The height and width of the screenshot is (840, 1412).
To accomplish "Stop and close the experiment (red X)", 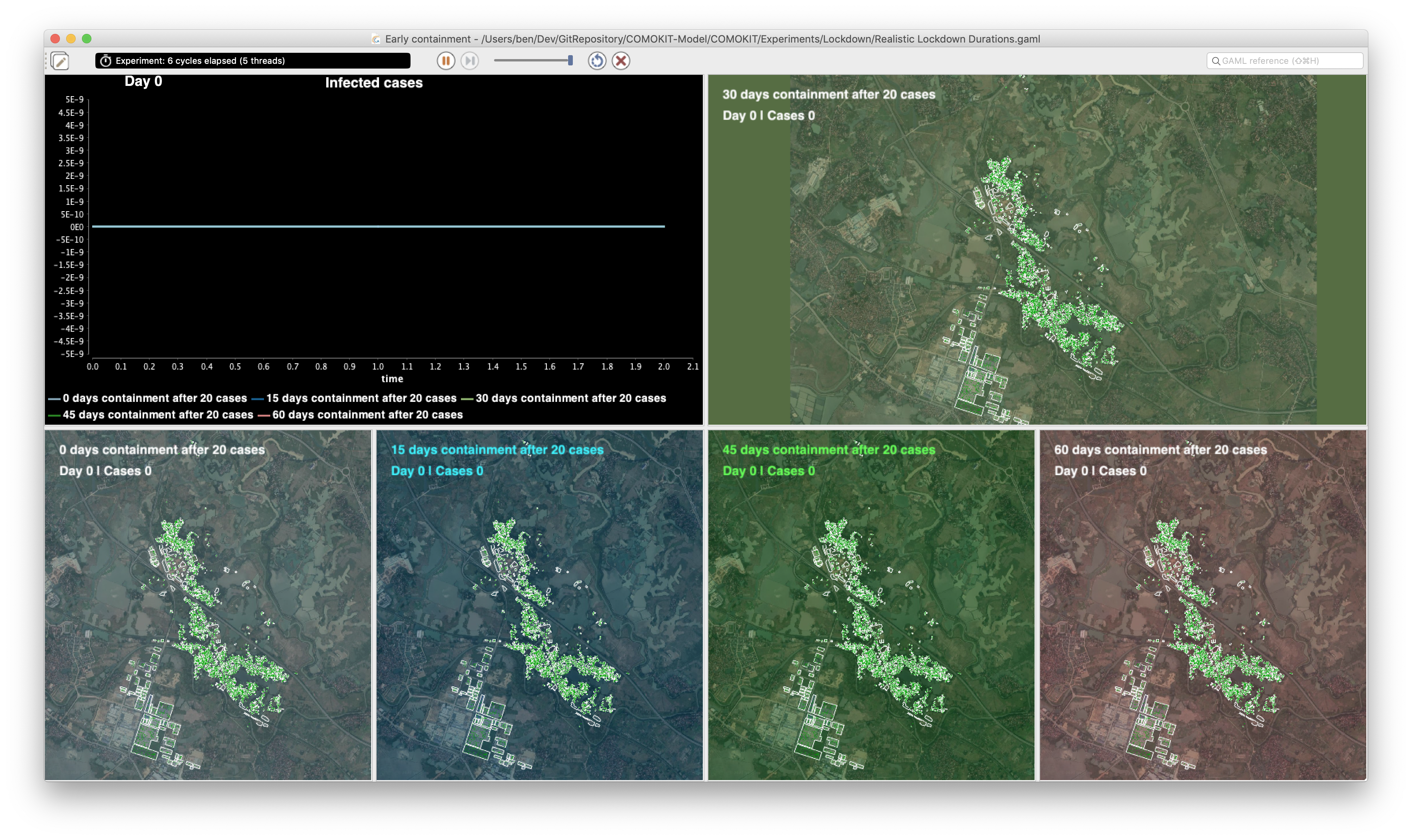I will [x=621, y=61].
